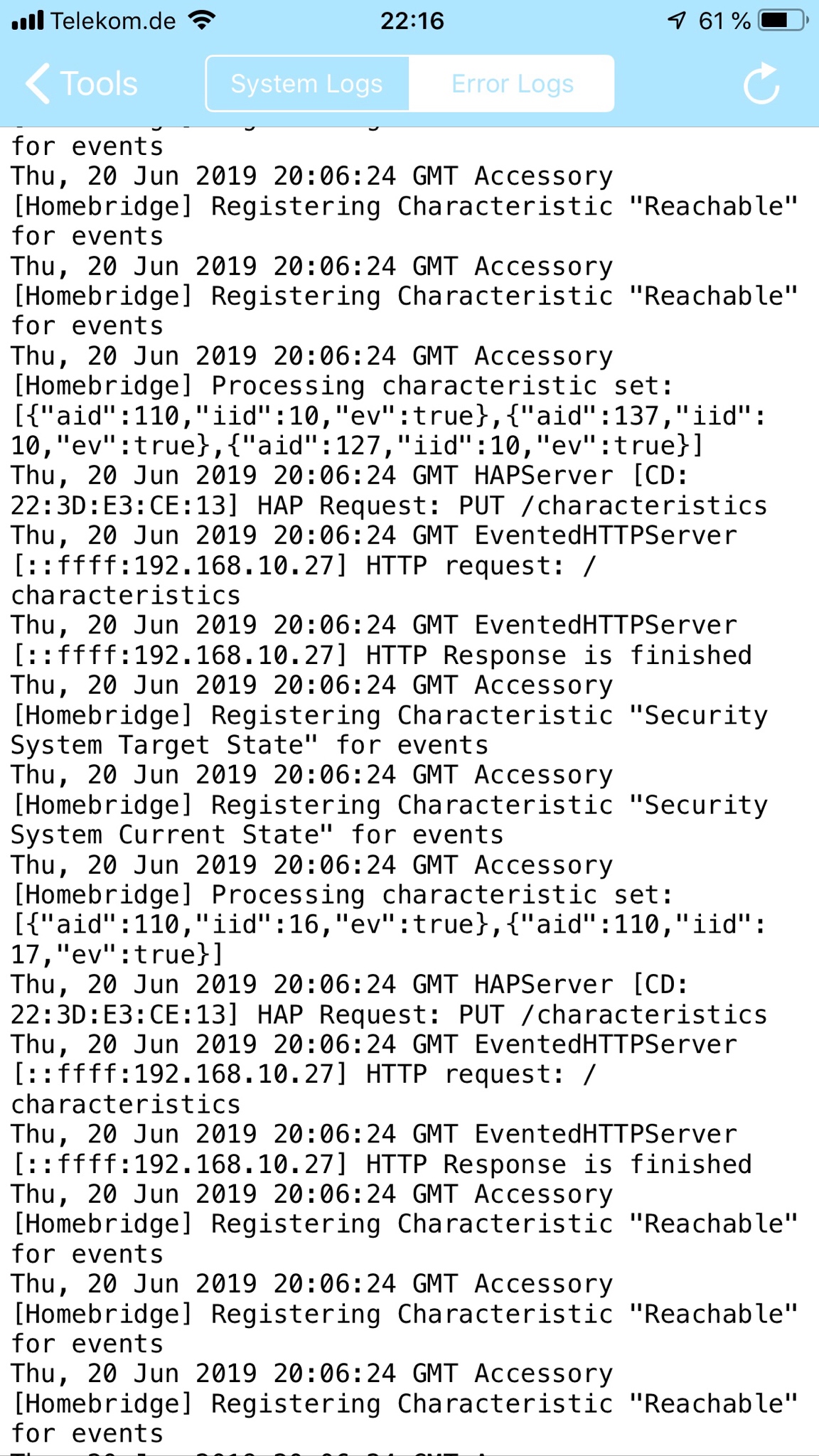Tap the cellular signal bars icon
Image resolution: width=819 pixels, height=1456 pixels.
pyautogui.click(x=28, y=21)
